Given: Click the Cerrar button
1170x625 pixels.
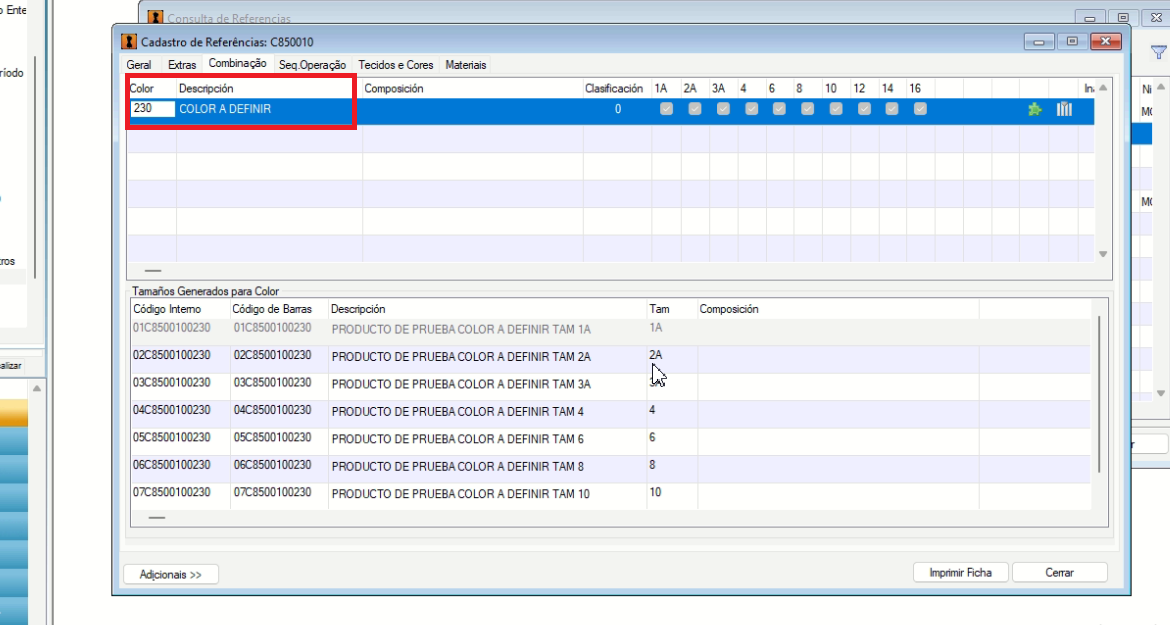Looking at the screenshot, I should [x=1060, y=573].
